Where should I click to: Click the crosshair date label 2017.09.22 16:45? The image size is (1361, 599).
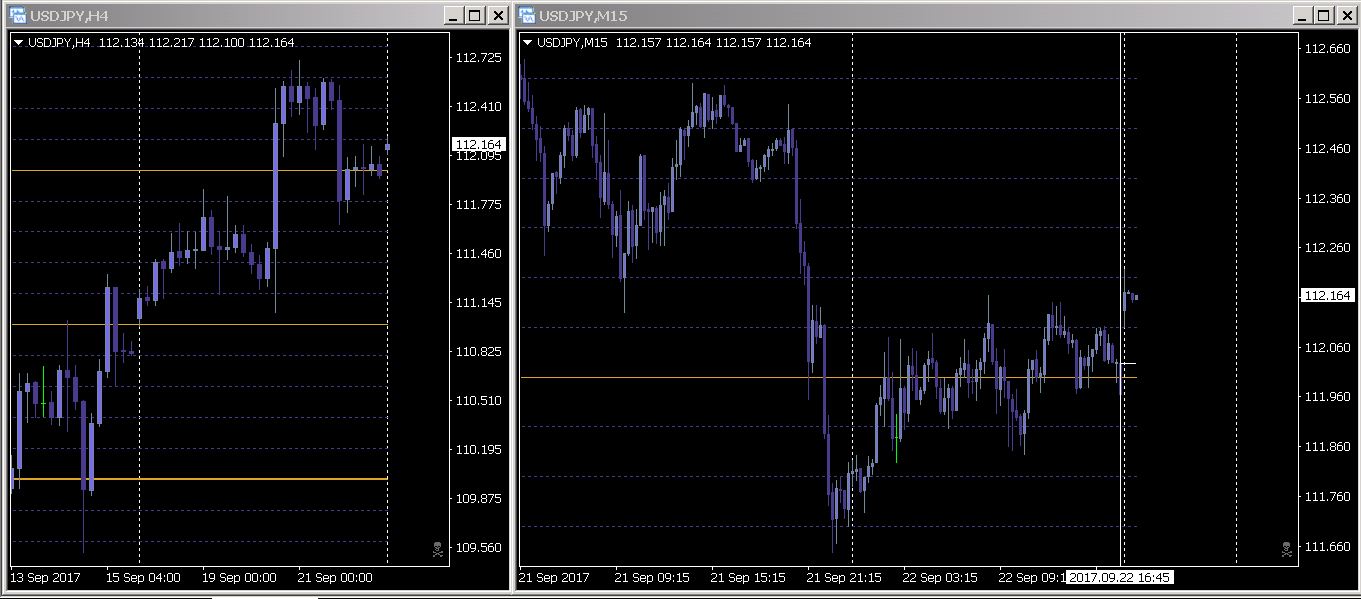click(1120, 577)
